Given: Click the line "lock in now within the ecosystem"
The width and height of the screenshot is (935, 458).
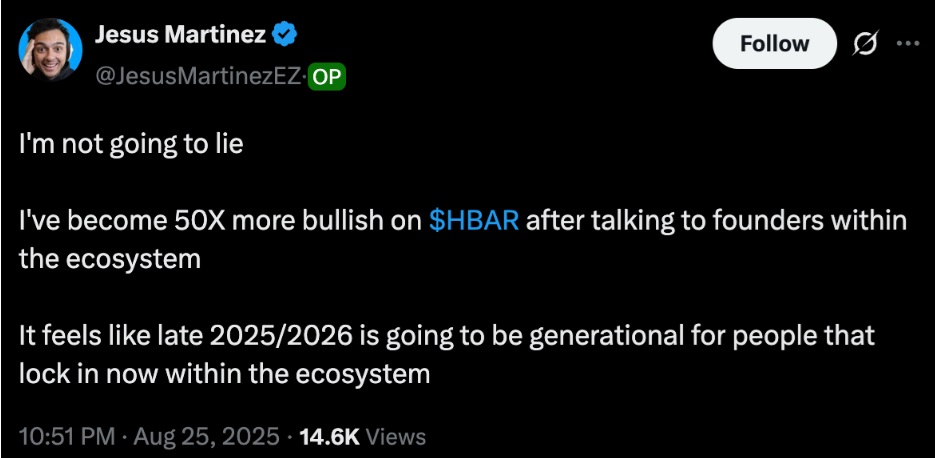Looking at the screenshot, I should click(224, 373).
